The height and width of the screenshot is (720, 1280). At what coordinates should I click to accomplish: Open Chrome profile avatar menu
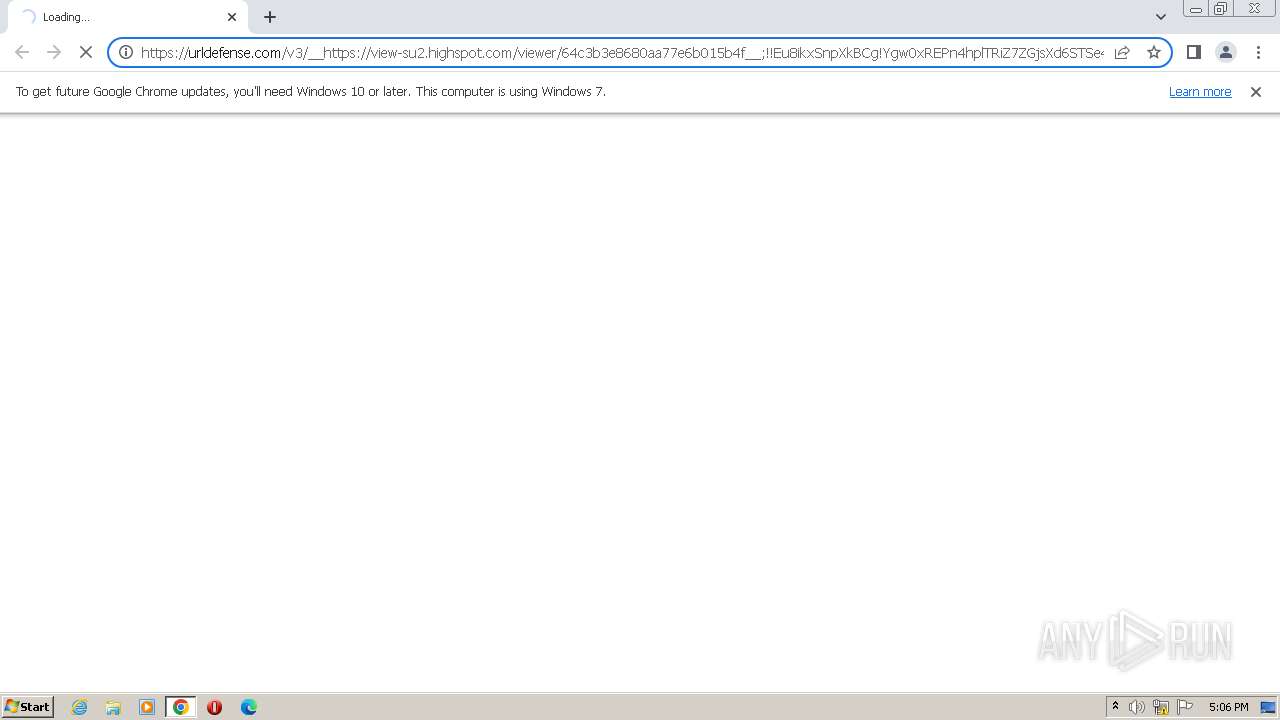(1225, 52)
